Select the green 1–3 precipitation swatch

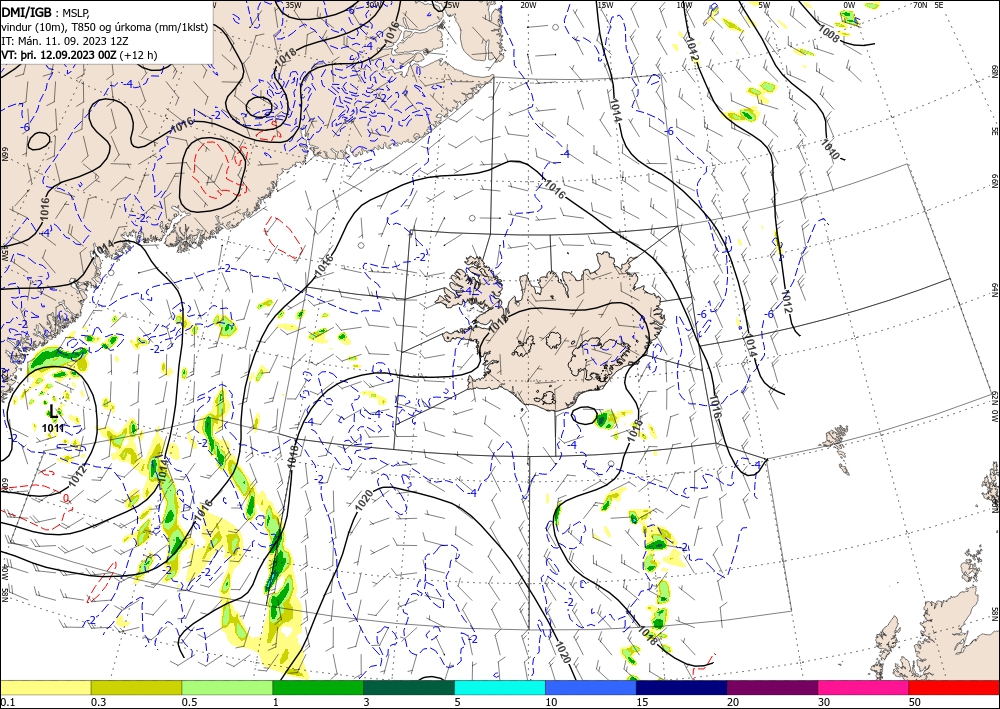pyautogui.click(x=318, y=687)
